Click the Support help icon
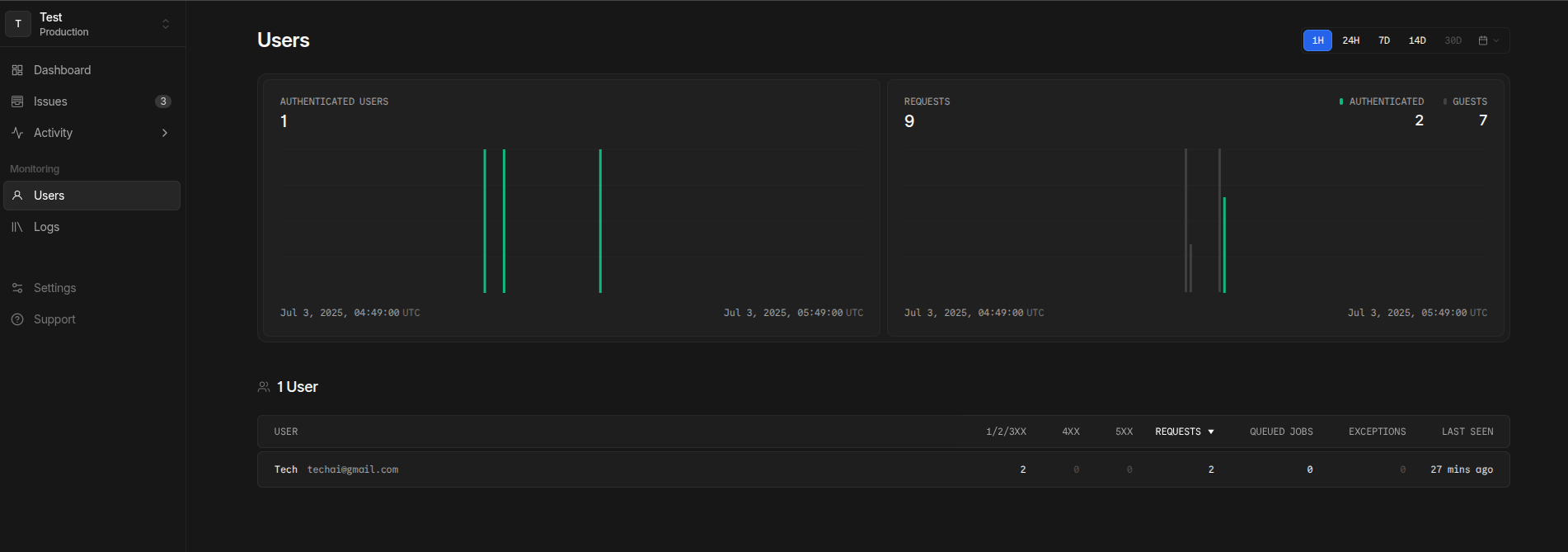Image resolution: width=1568 pixels, height=552 pixels. click(x=17, y=319)
